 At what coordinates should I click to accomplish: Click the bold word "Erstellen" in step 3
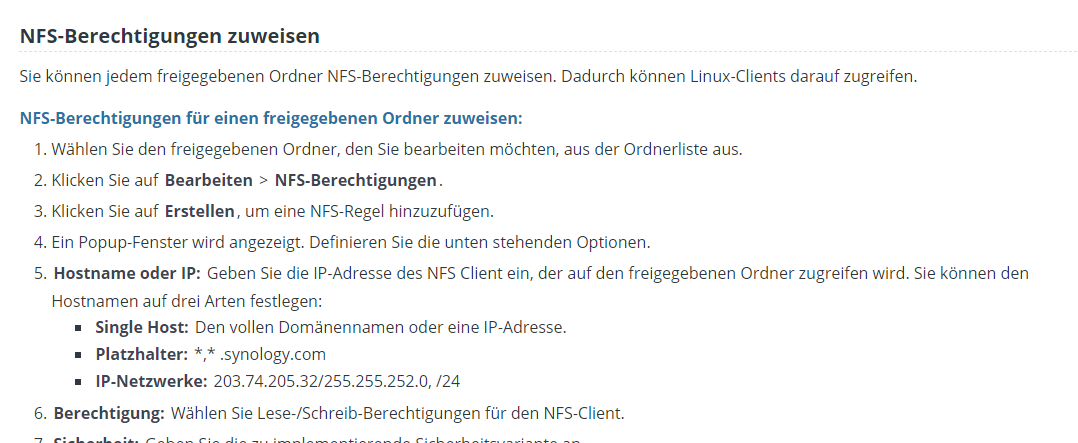pos(199,211)
